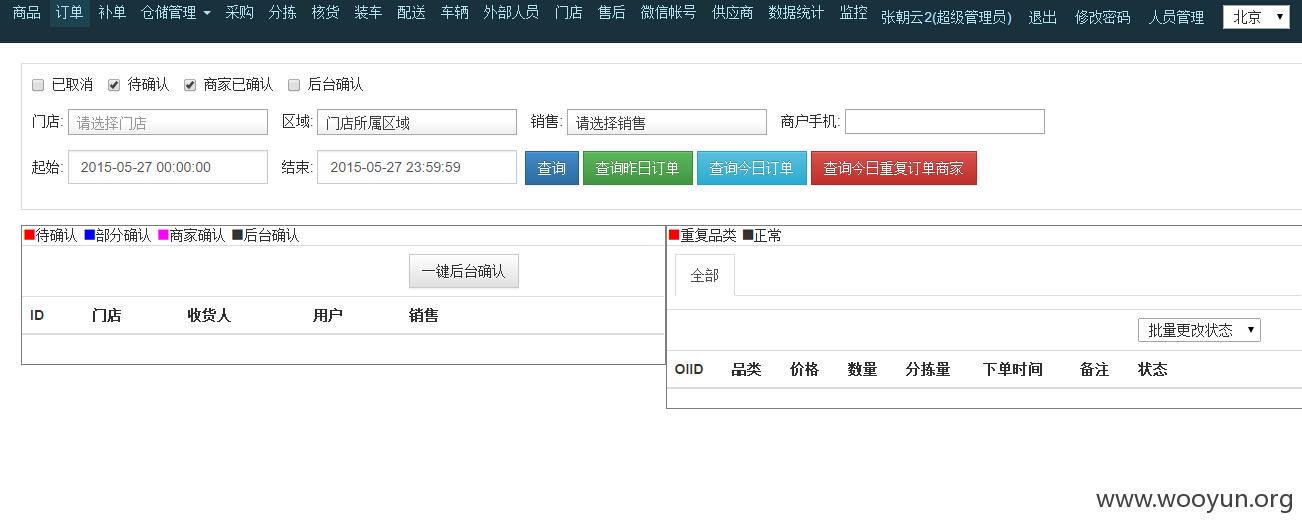
Task: Select the 全部 tab
Action: coord(705,275)
